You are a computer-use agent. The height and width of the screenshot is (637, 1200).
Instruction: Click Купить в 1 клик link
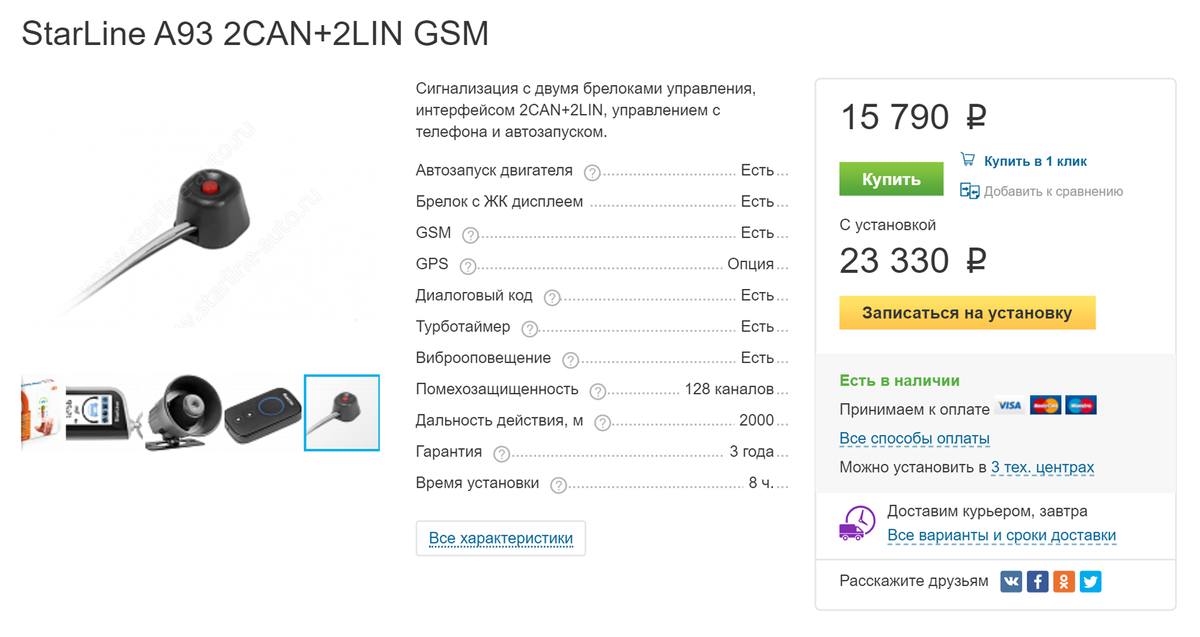tap(1034, 161)
